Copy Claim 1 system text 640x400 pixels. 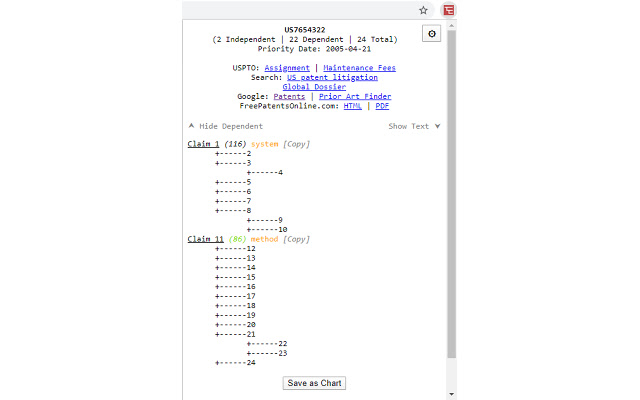296,144
